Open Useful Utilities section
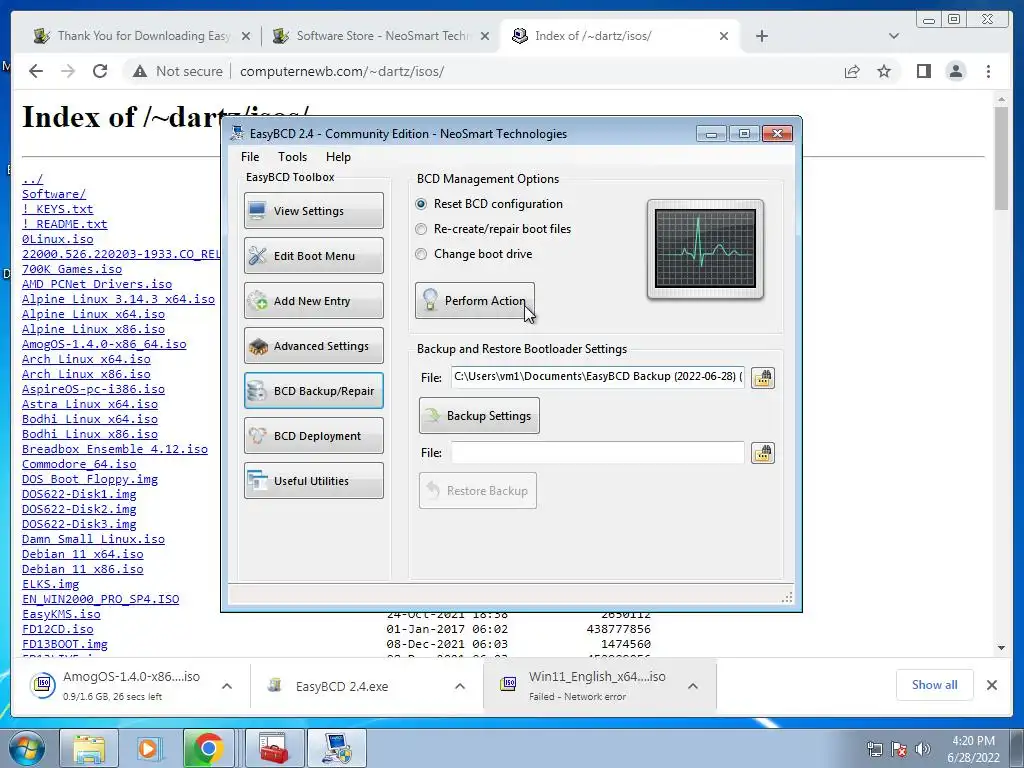 (313, 481)
